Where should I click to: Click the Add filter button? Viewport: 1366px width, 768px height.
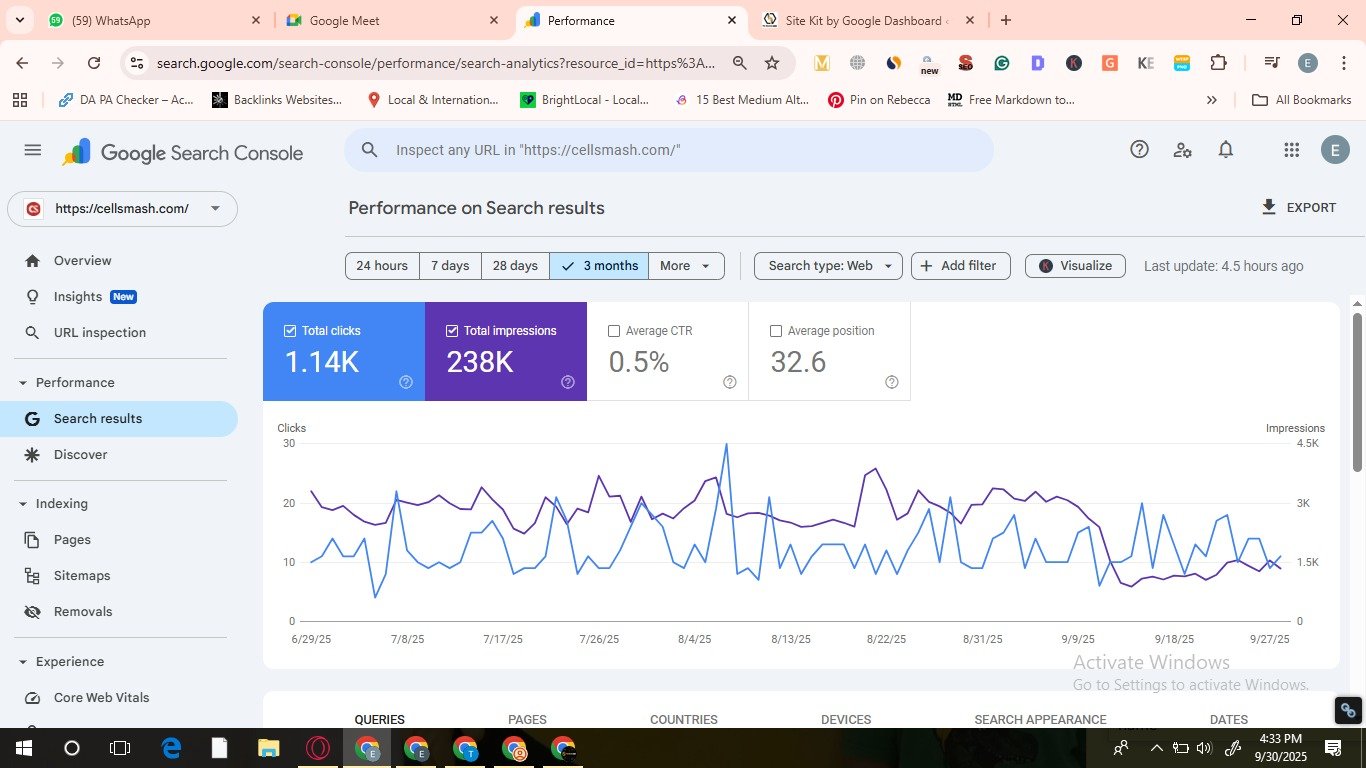coord(959,266)
